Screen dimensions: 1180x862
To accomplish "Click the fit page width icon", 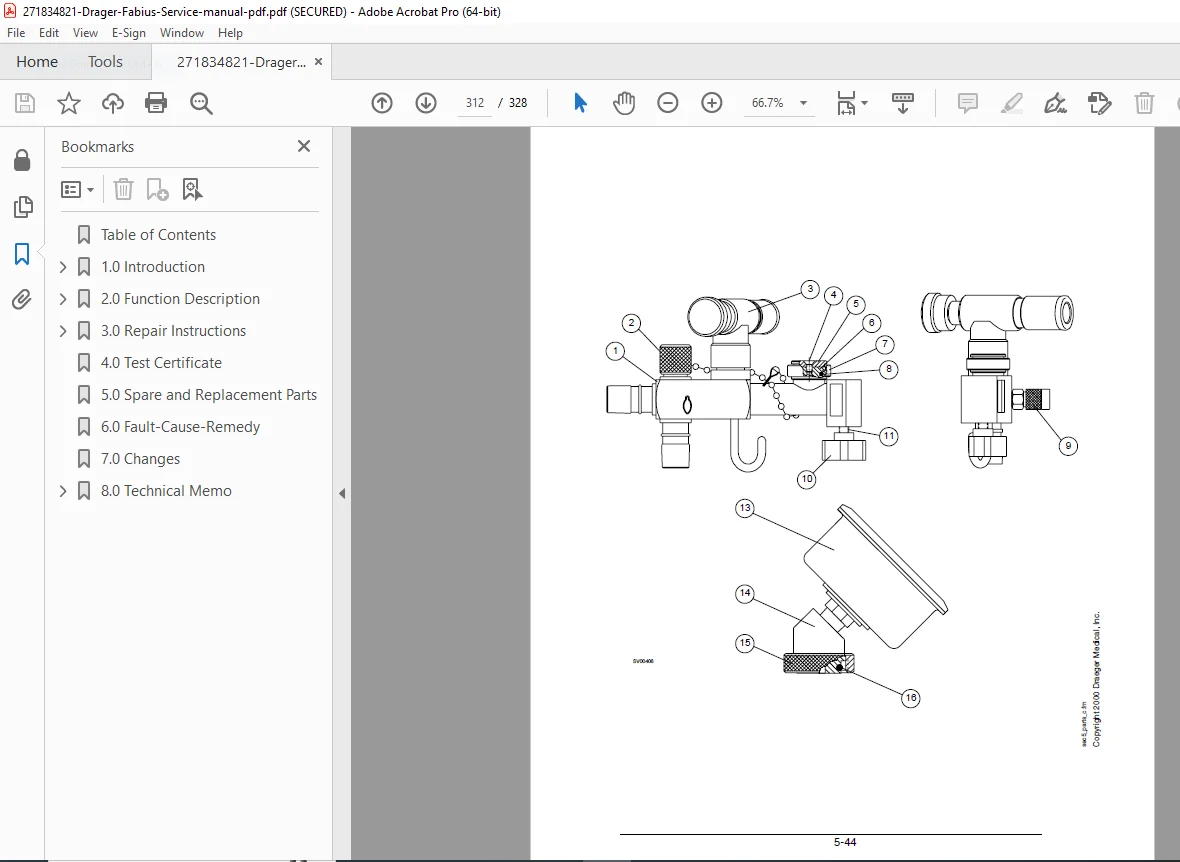I will pyautogui.click(x=846, y=103).
